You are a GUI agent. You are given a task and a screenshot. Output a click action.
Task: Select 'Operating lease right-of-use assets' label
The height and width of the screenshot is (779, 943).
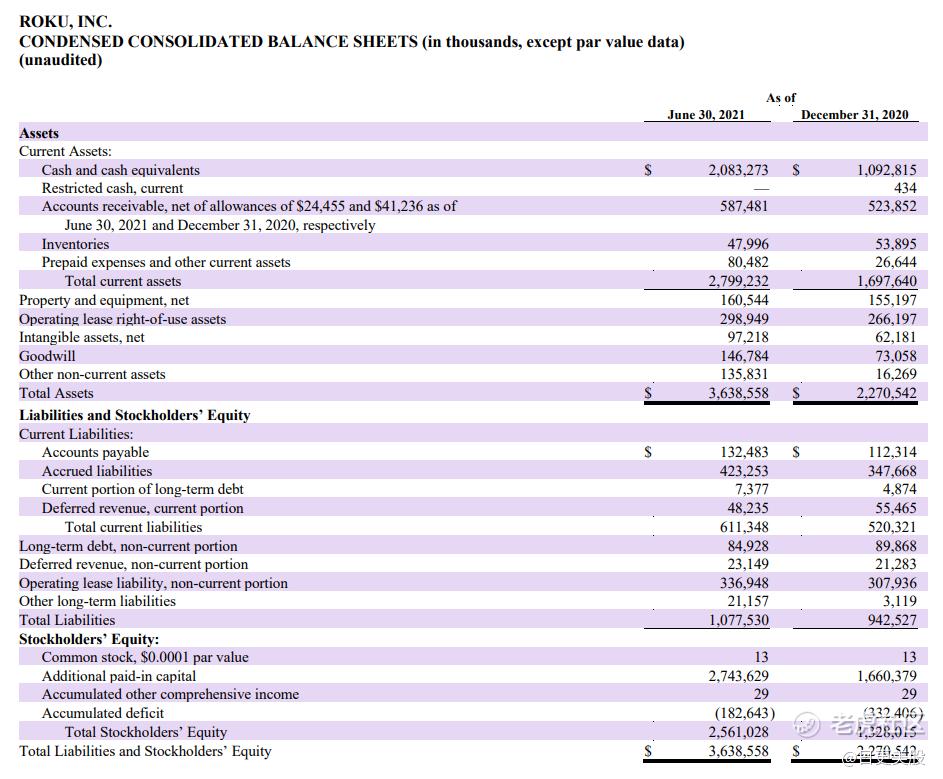(x=123, y=319)
